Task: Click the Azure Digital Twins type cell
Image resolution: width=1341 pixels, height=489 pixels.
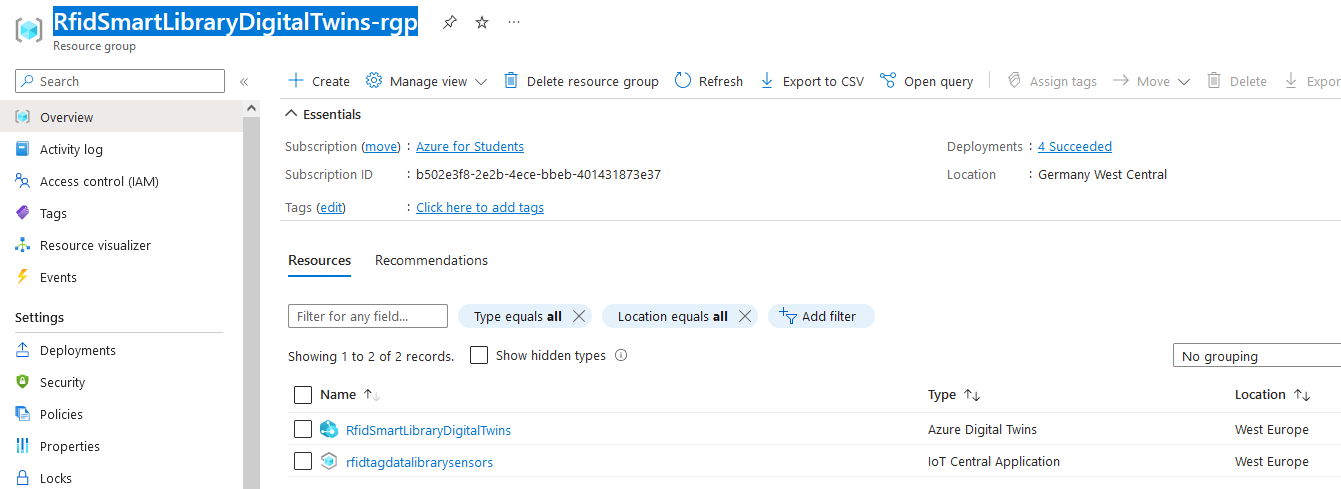Action: click(982, 429)
